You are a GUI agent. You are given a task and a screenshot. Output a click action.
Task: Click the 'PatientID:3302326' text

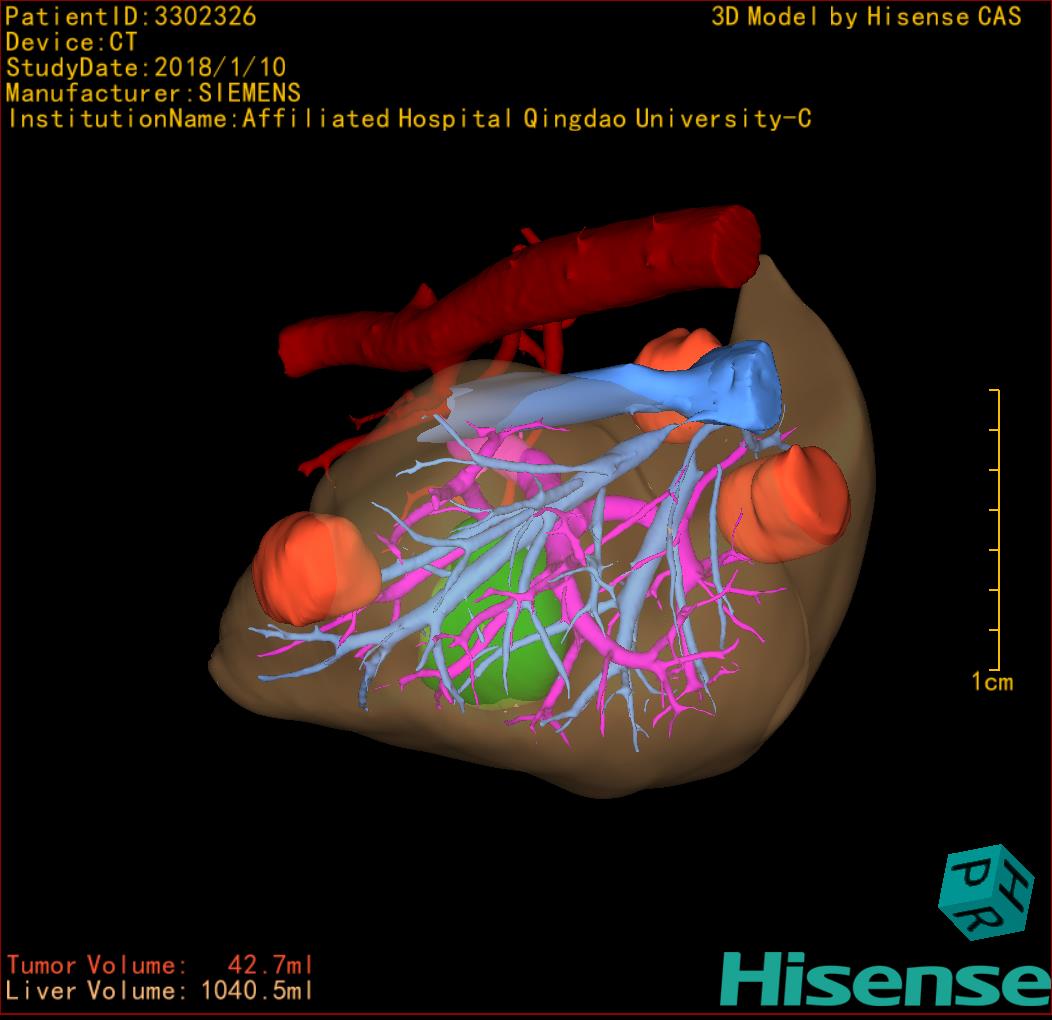click(x=131, y=16)
